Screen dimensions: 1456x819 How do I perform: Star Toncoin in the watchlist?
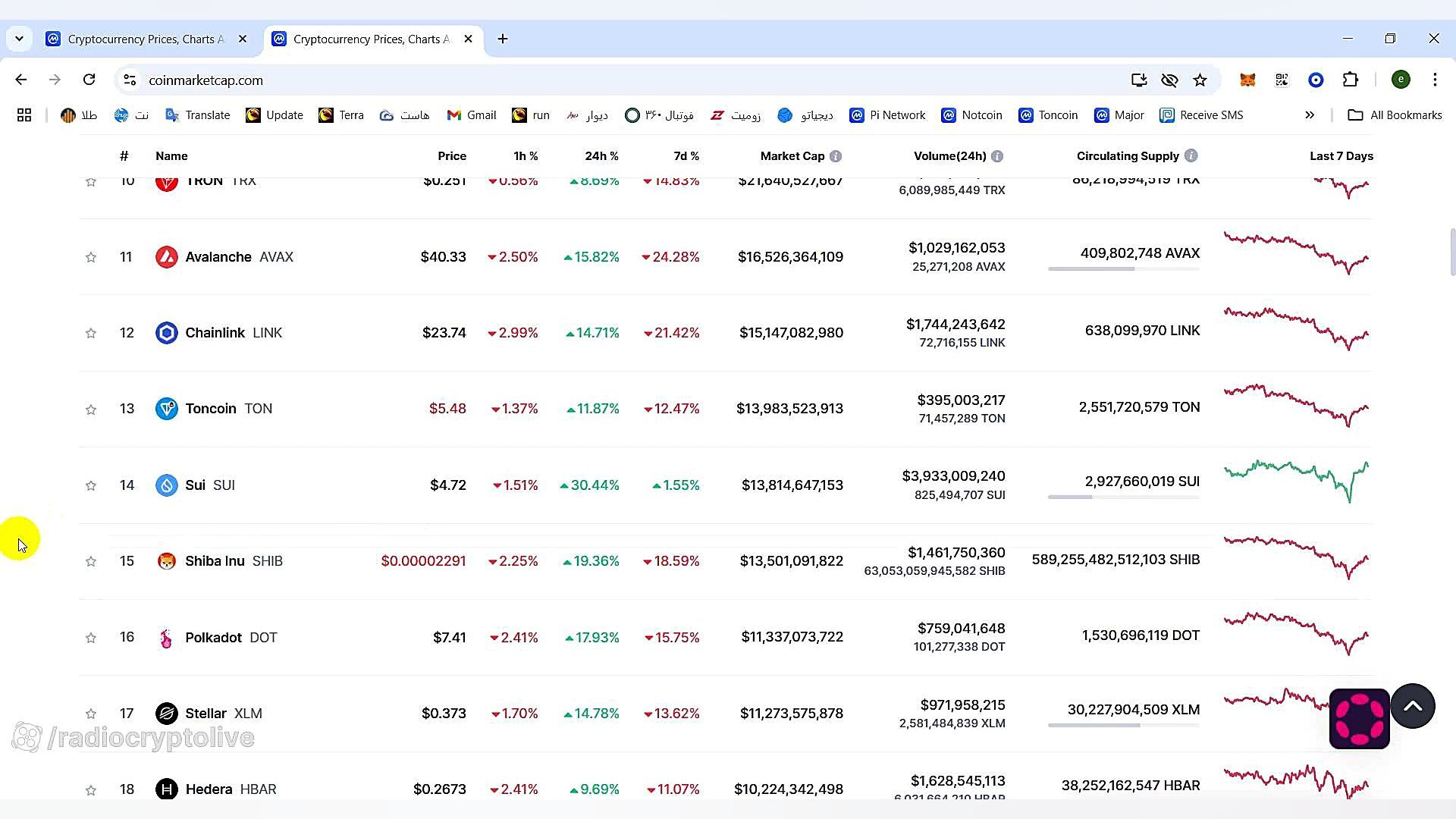pos(91,409)
